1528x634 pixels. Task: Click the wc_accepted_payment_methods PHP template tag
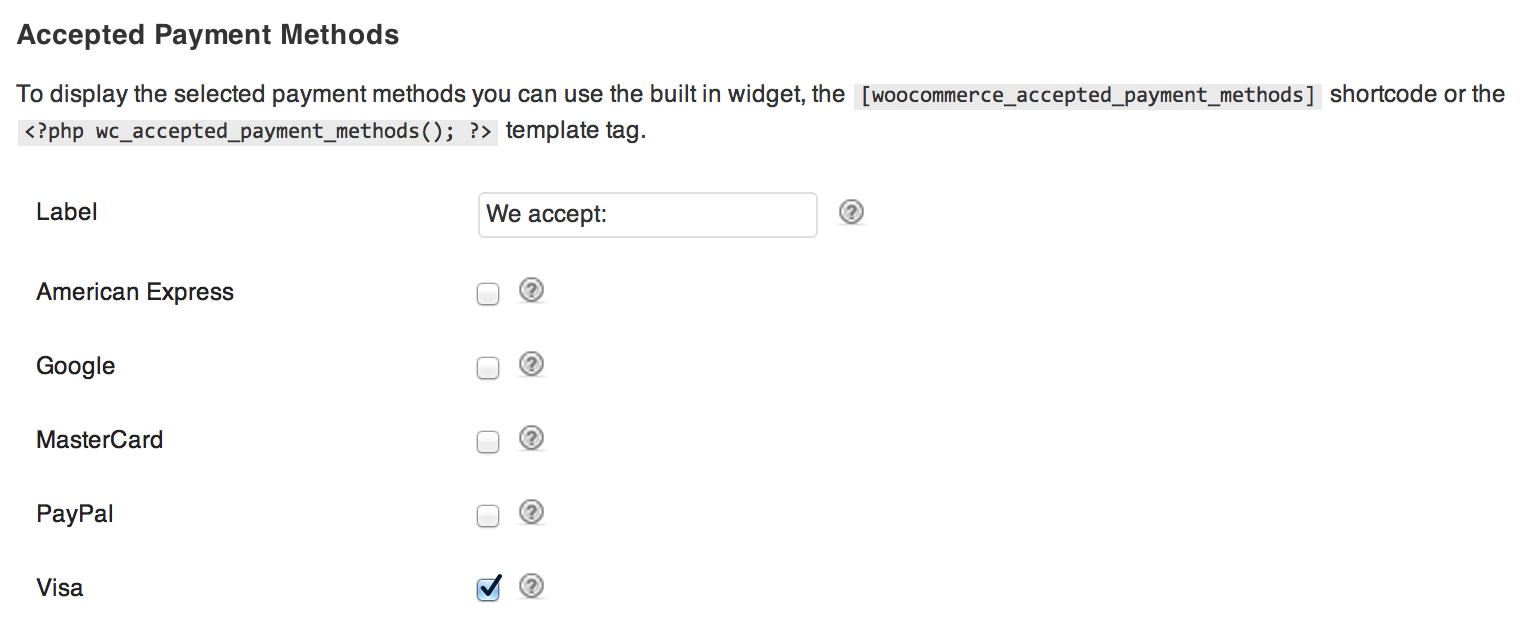[257, 132]
